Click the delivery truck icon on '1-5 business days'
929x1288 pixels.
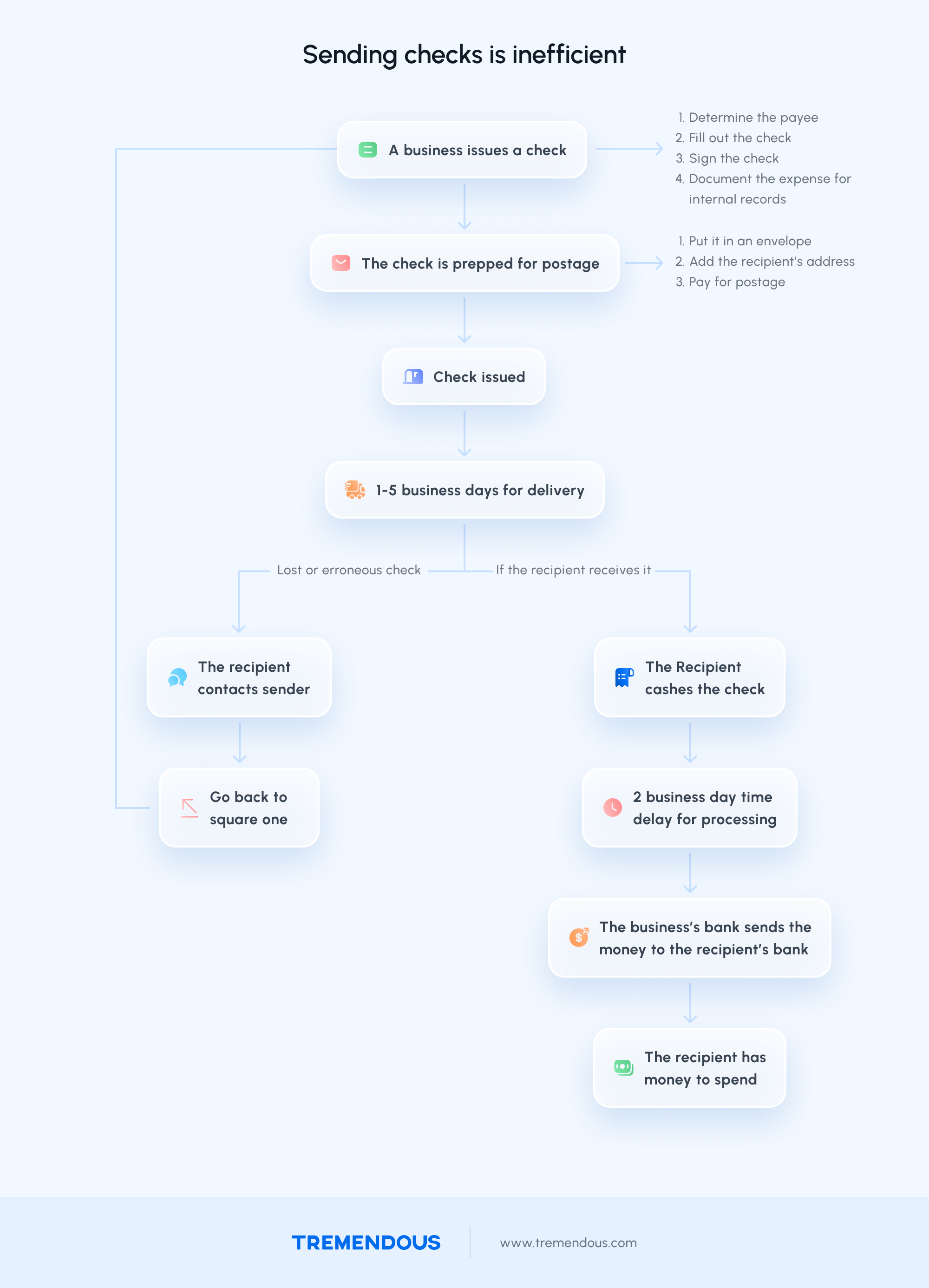point(351,490)
